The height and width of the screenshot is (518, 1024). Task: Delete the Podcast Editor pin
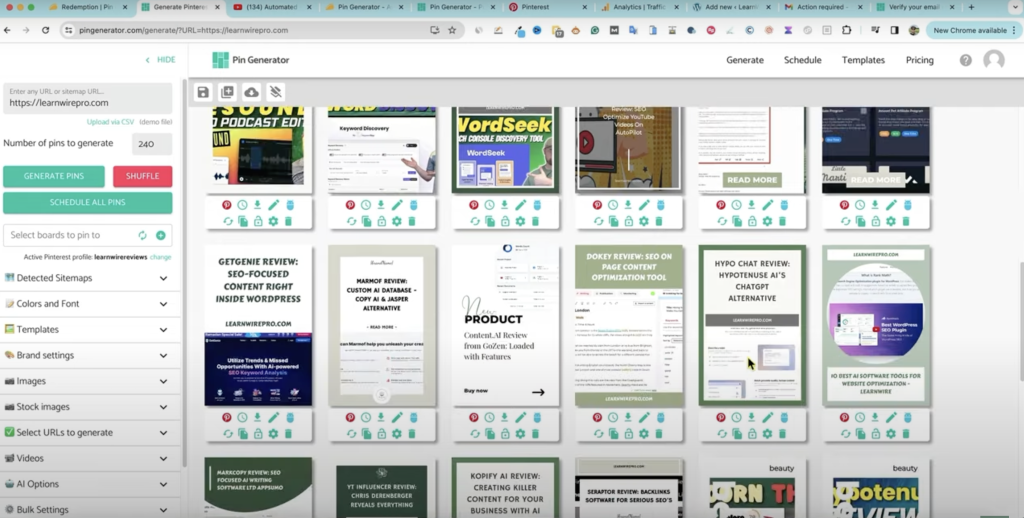288,221
